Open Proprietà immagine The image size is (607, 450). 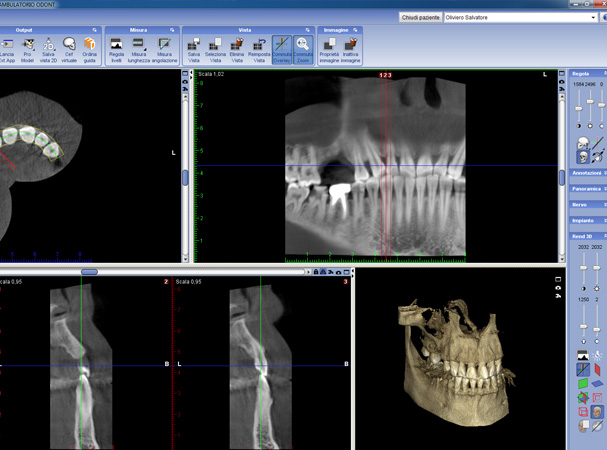click(329, 50)
